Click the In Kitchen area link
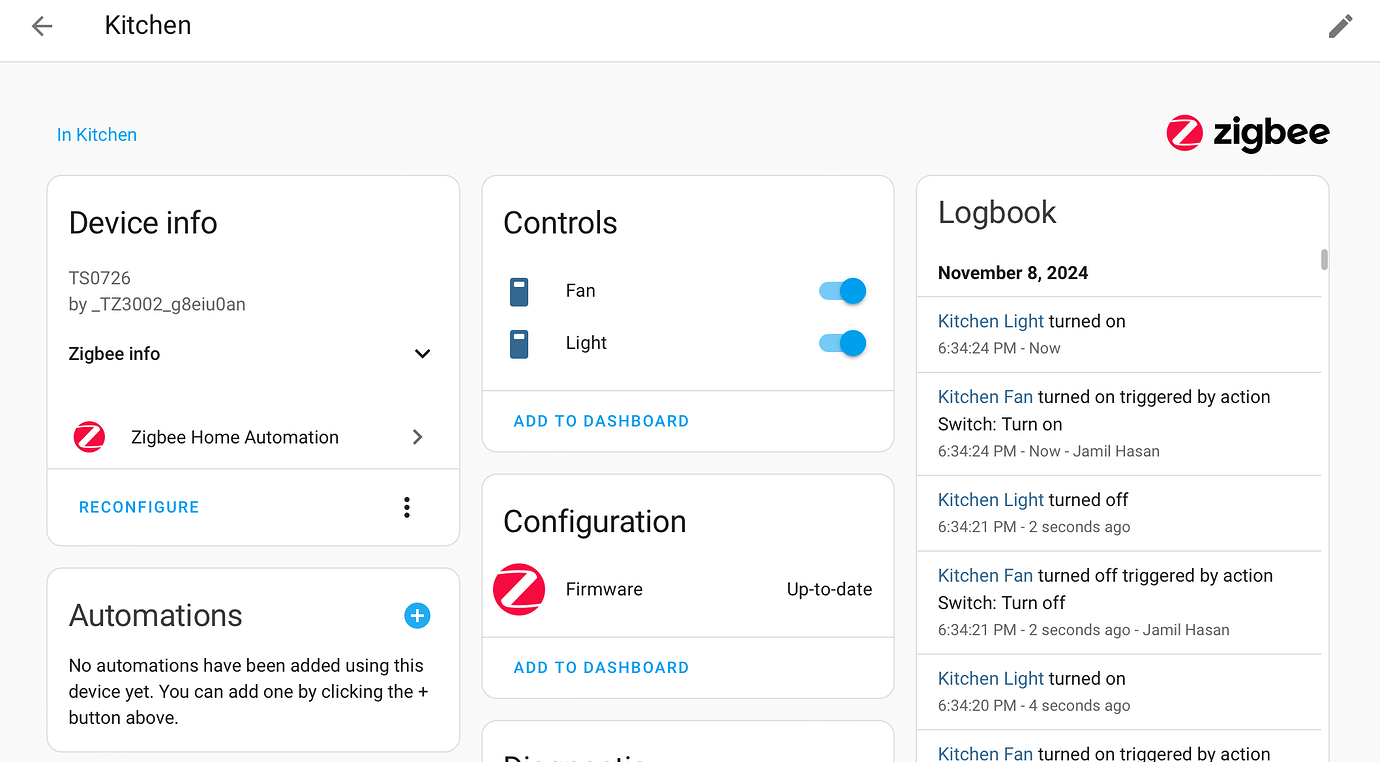Image resolution: width=1380 pixels, height=762 pixels. 96,134
